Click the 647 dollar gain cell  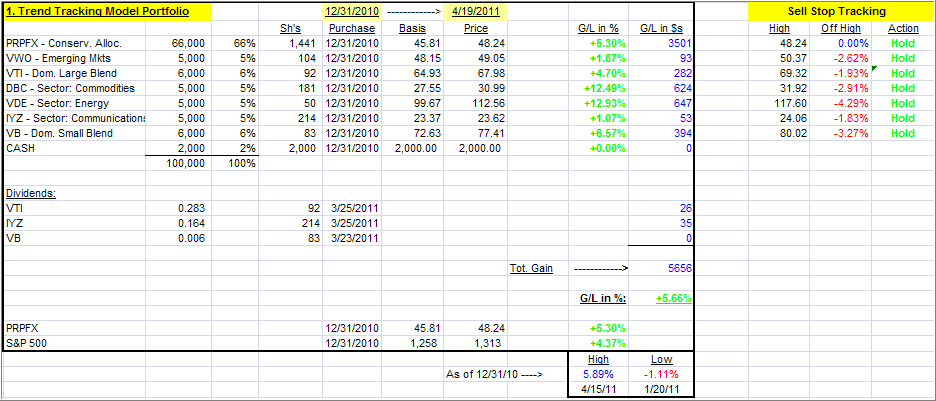661,103
